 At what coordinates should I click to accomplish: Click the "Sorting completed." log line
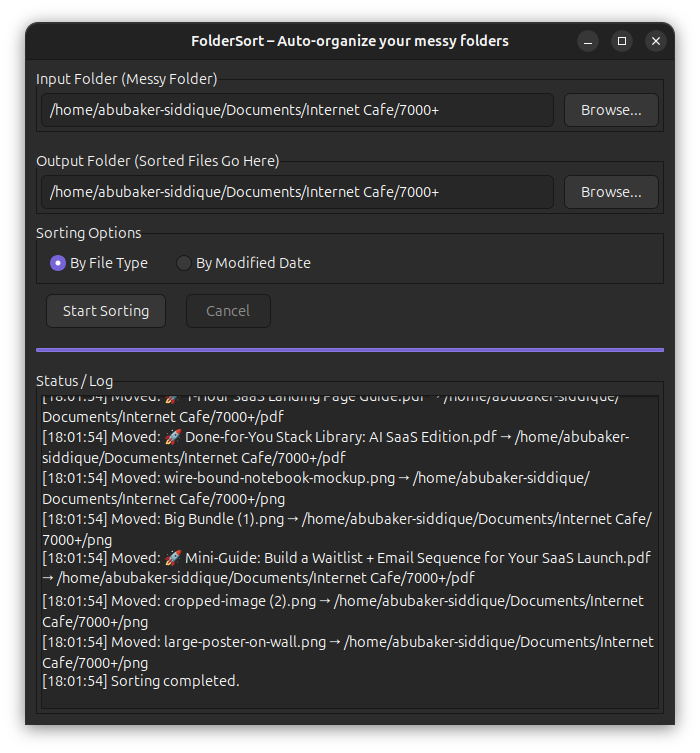click(175, 681)
